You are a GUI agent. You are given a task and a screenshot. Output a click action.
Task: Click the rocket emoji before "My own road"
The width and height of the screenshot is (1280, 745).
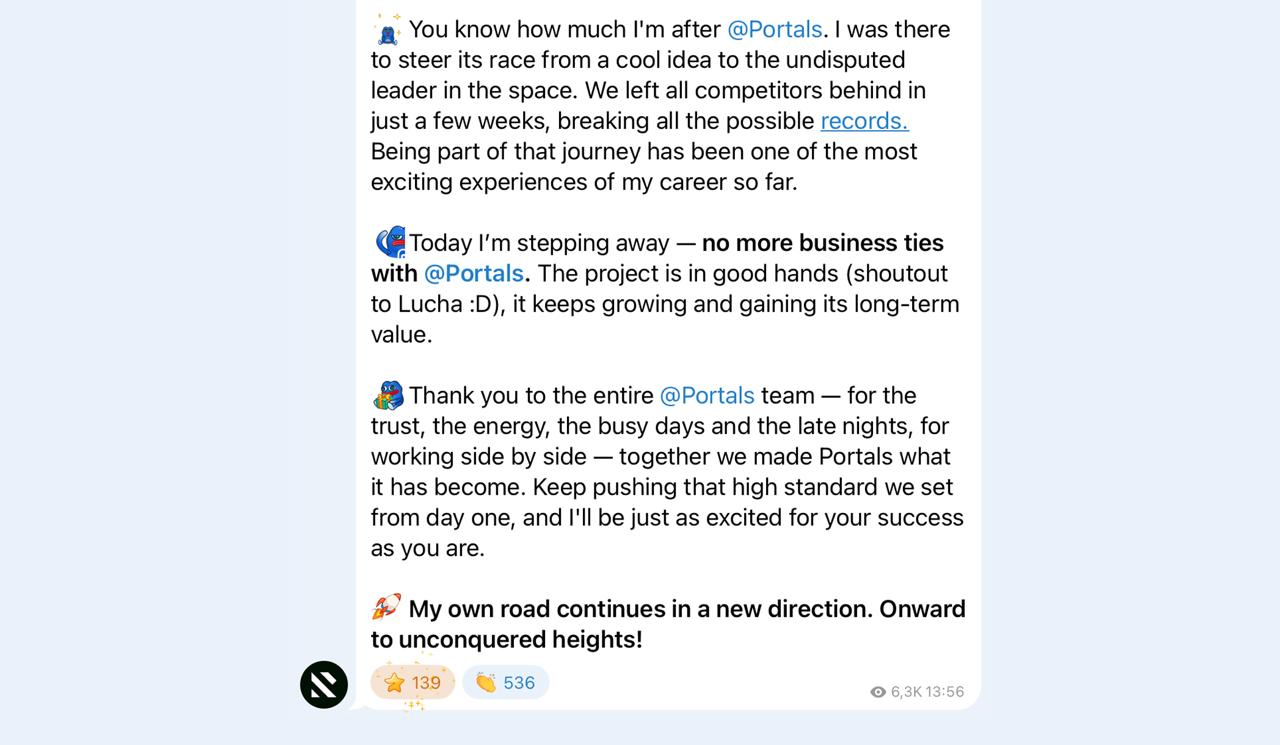pyautogui.click(x=387, y=607)
